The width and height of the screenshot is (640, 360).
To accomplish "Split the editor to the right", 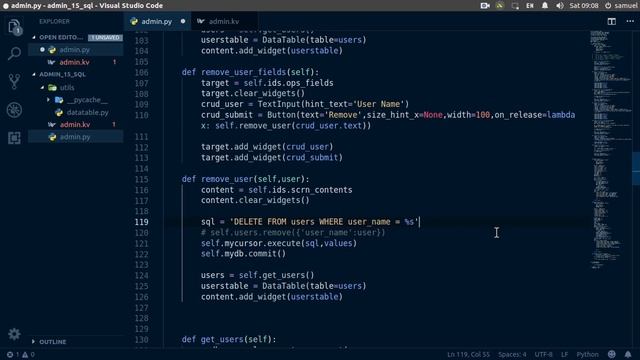I will [x=611, y=21].
